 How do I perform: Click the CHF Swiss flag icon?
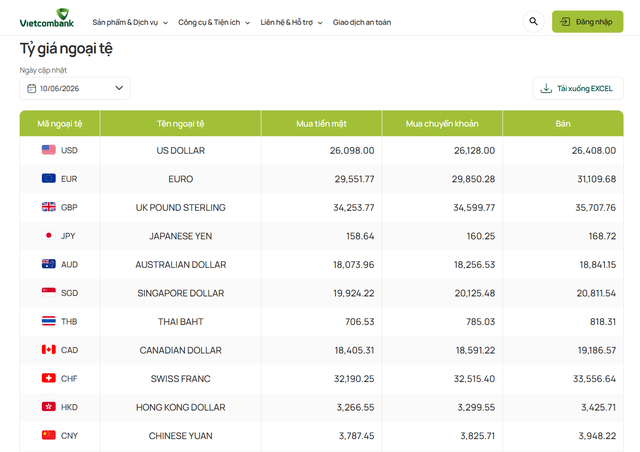click(49, 378)
